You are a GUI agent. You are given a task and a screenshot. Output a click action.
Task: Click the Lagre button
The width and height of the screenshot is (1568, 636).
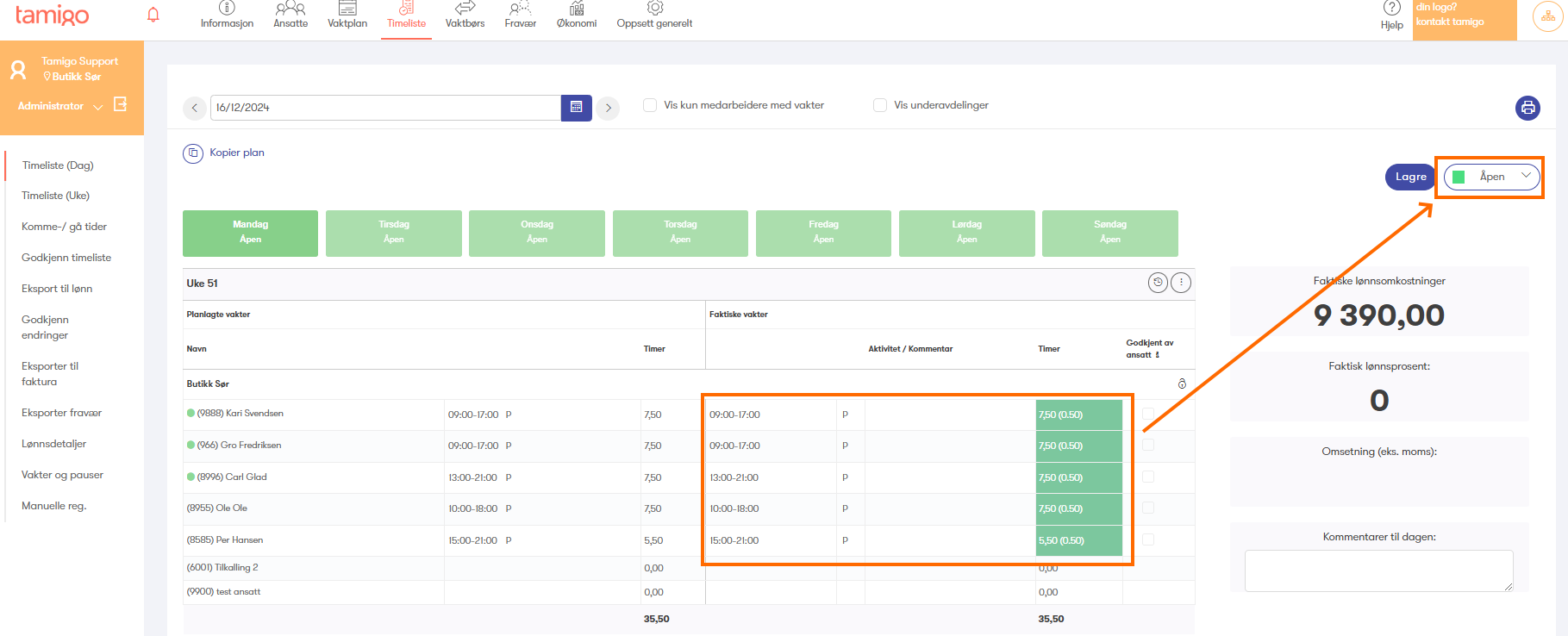point(1411,177)
